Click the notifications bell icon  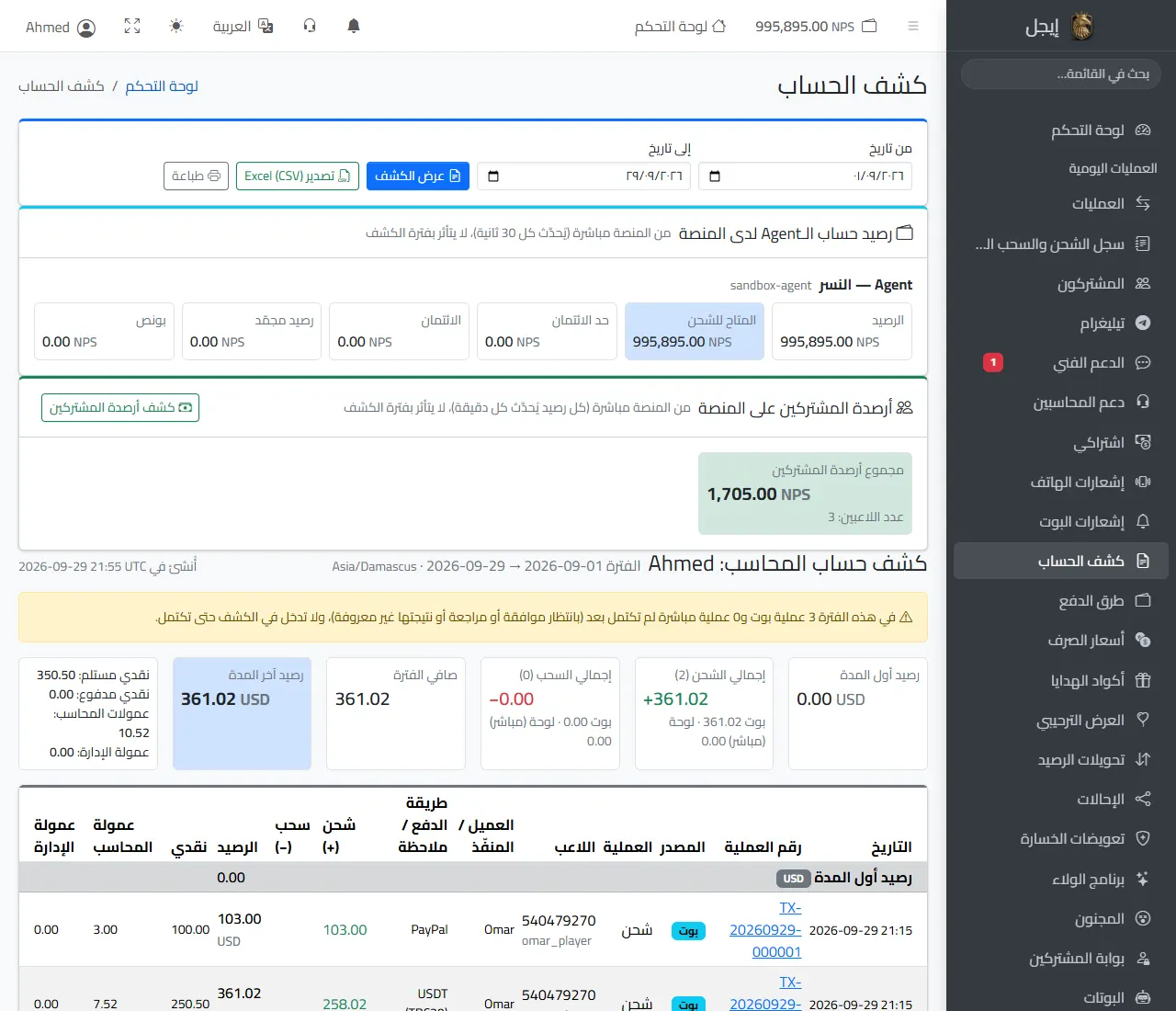pyautogui.click(x=354, y=27)
